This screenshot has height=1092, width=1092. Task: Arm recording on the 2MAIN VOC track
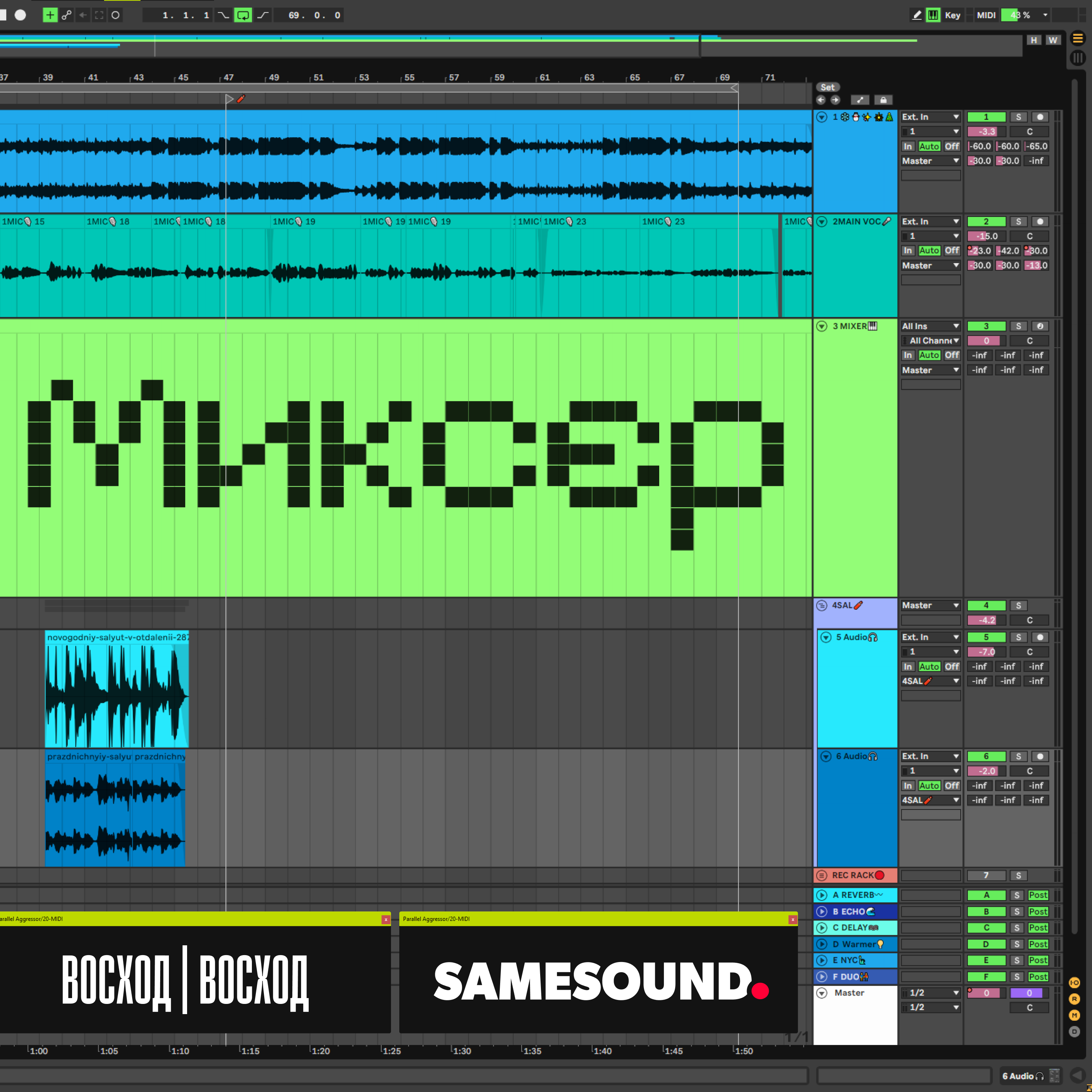tap(1040, 221)
